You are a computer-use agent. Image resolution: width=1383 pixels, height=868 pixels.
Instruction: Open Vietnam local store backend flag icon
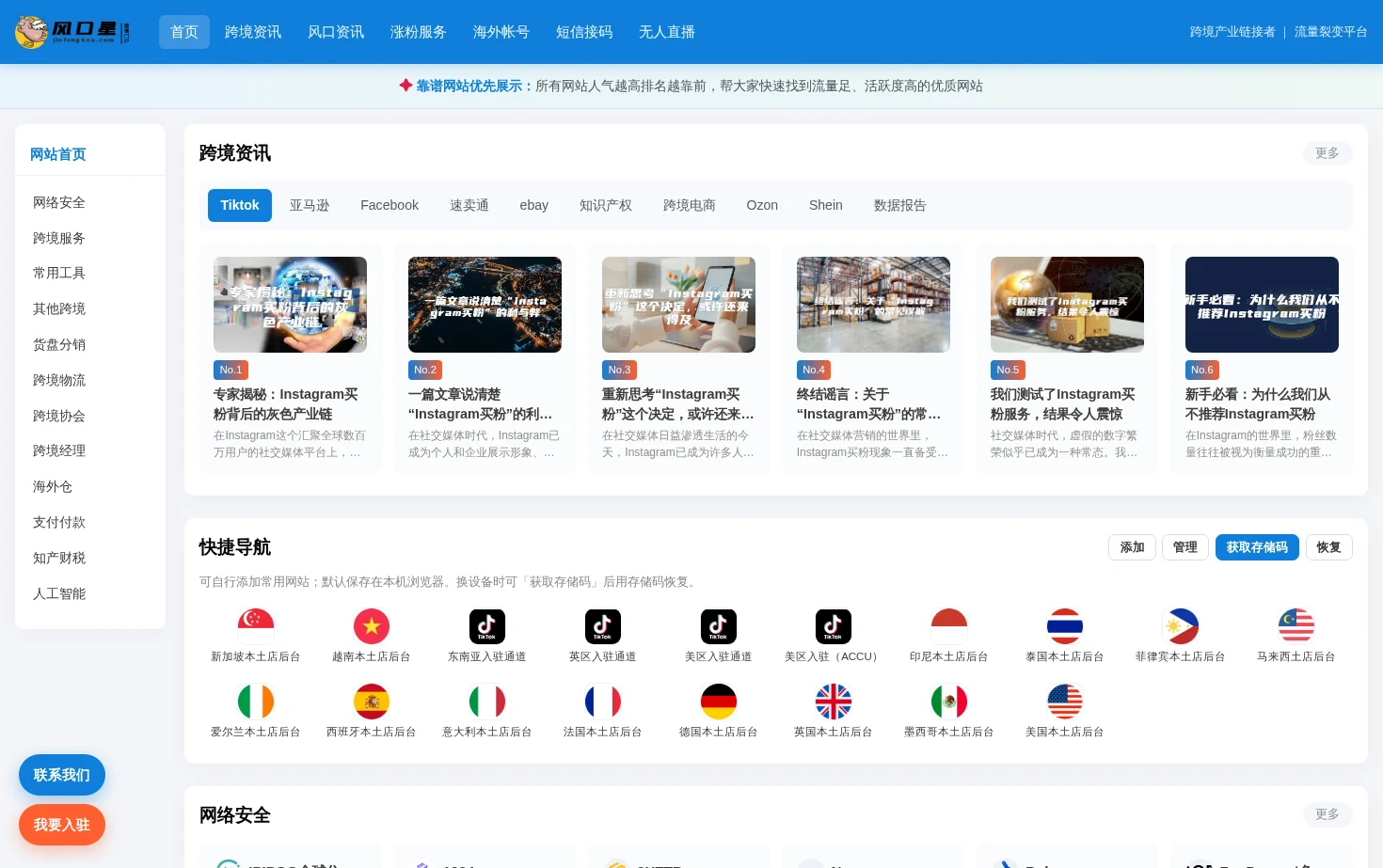coord(372,626)
